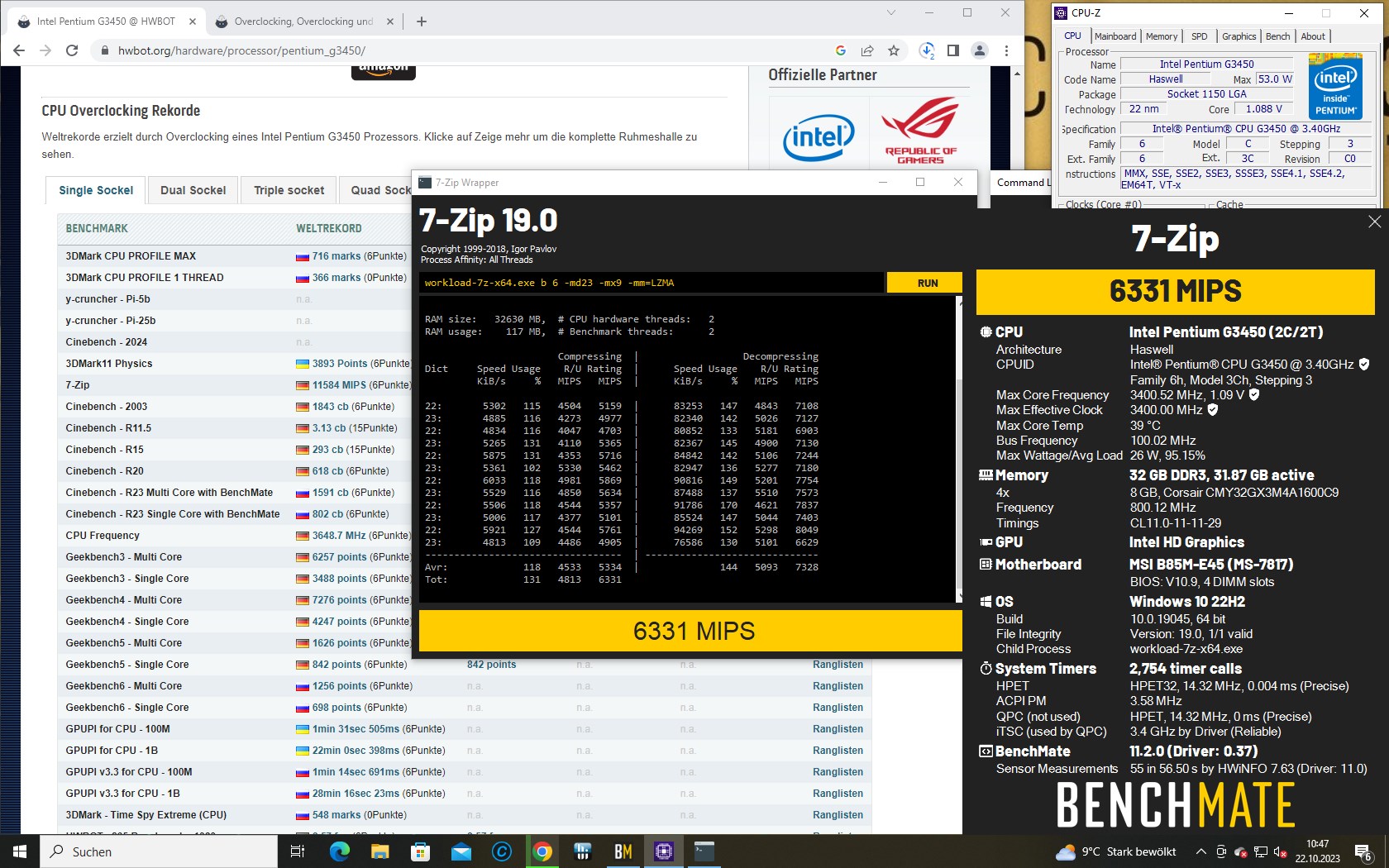Open Microsoft Store from taskbar
Screen dimensions: 1389x868
click(x=420, y=851)
